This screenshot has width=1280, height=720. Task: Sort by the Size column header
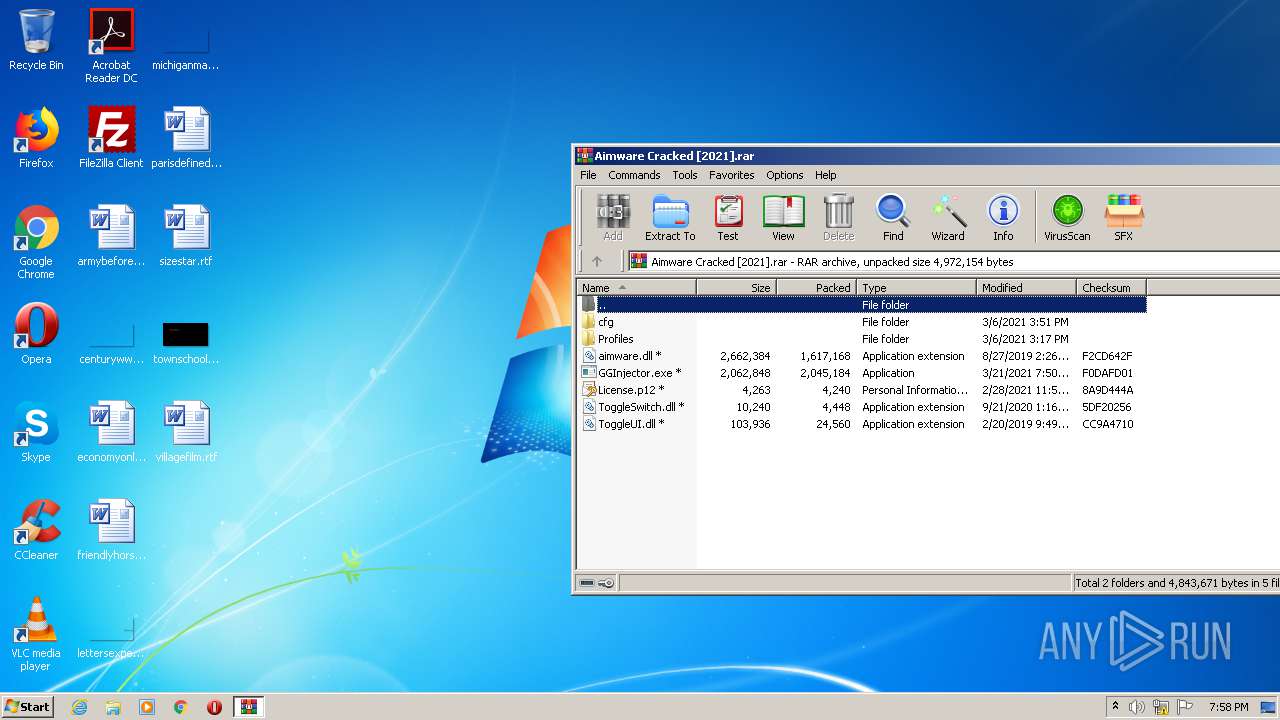tap(737, 288)
